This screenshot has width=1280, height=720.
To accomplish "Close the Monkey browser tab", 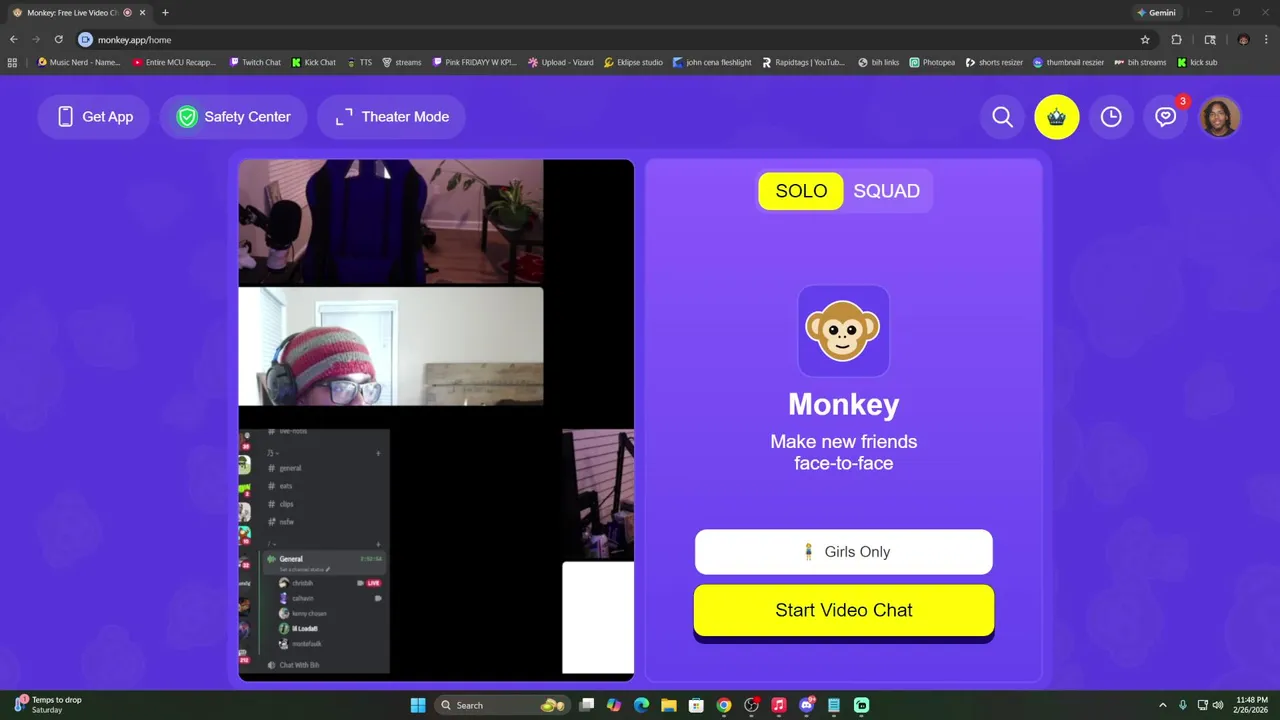I will point(143,12).
